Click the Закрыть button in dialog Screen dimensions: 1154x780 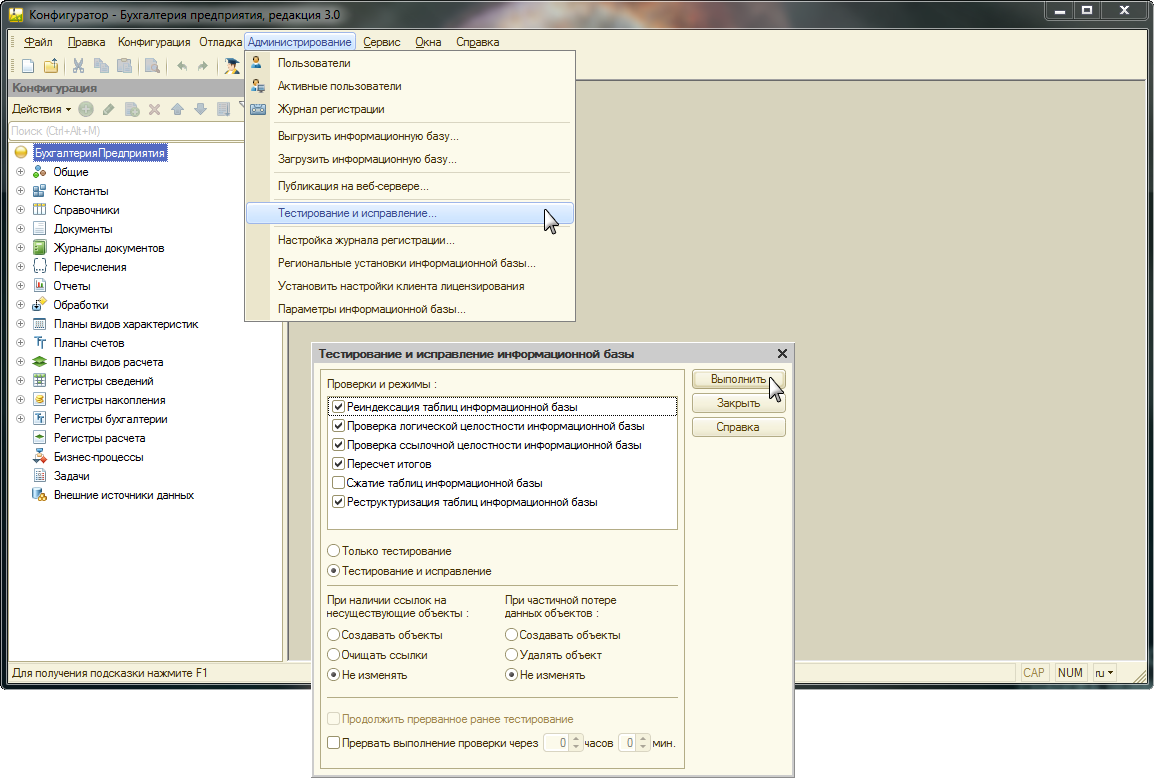pos(739,403)
